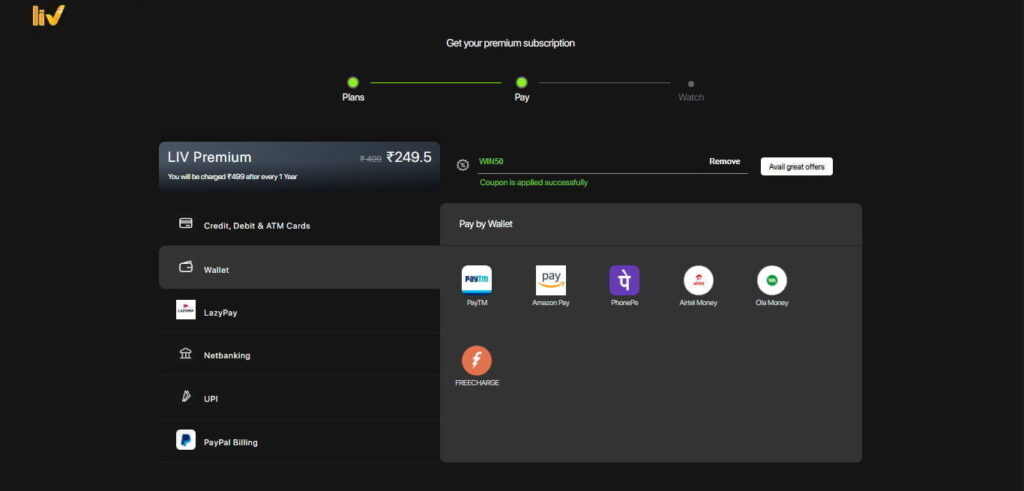Click the coupon percent icon
Screen dimensions: 1024x491
[x=462, y=165]
